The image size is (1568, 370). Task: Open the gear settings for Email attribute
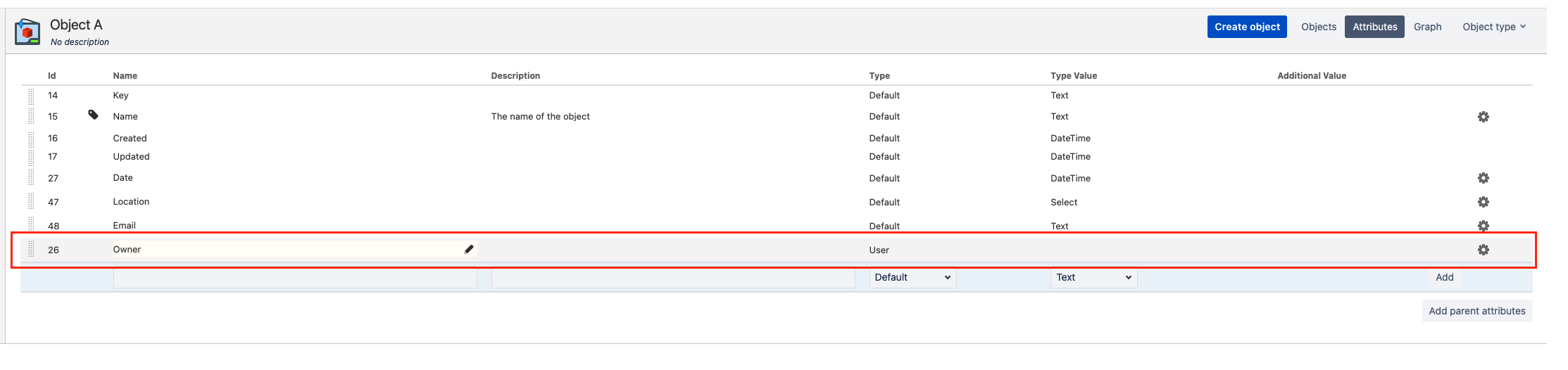[x=1483, y=226]
